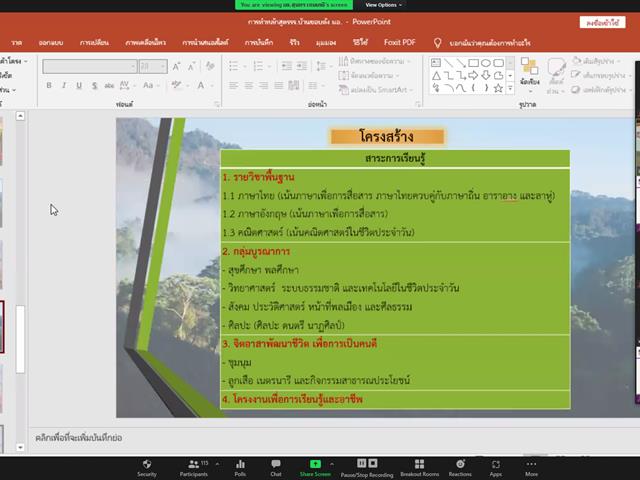Toggle text shadow S button
The height and width of the screenshot is (480, 640).
94,85
